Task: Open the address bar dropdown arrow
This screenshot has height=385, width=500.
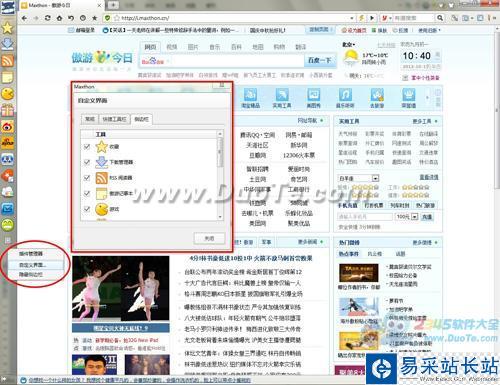Action: point(352,18)
